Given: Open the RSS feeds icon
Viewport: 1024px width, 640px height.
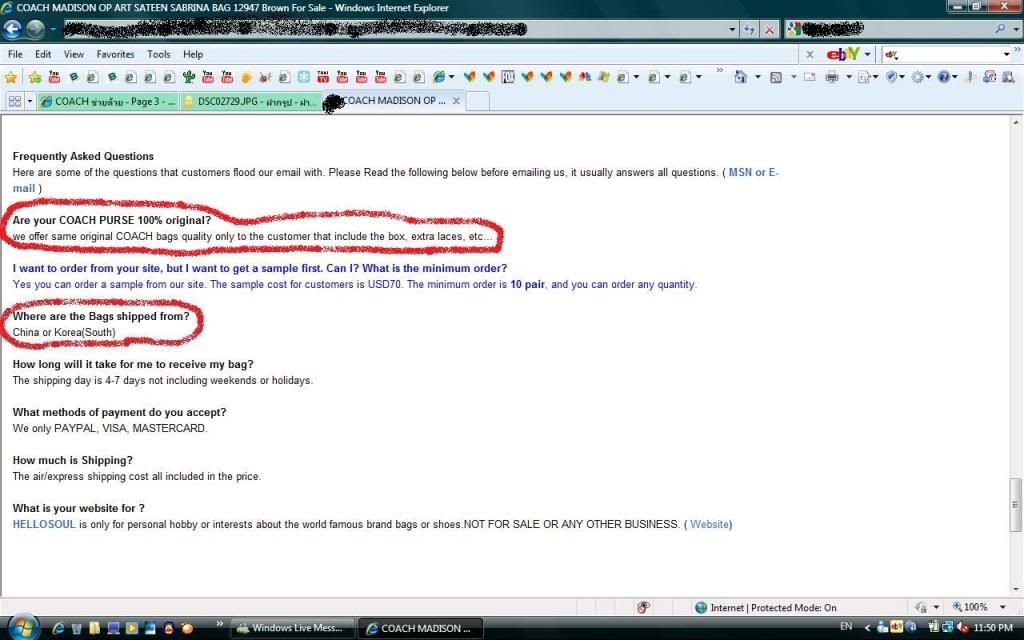Looking at the screenshot, I should tap(775, 77).
